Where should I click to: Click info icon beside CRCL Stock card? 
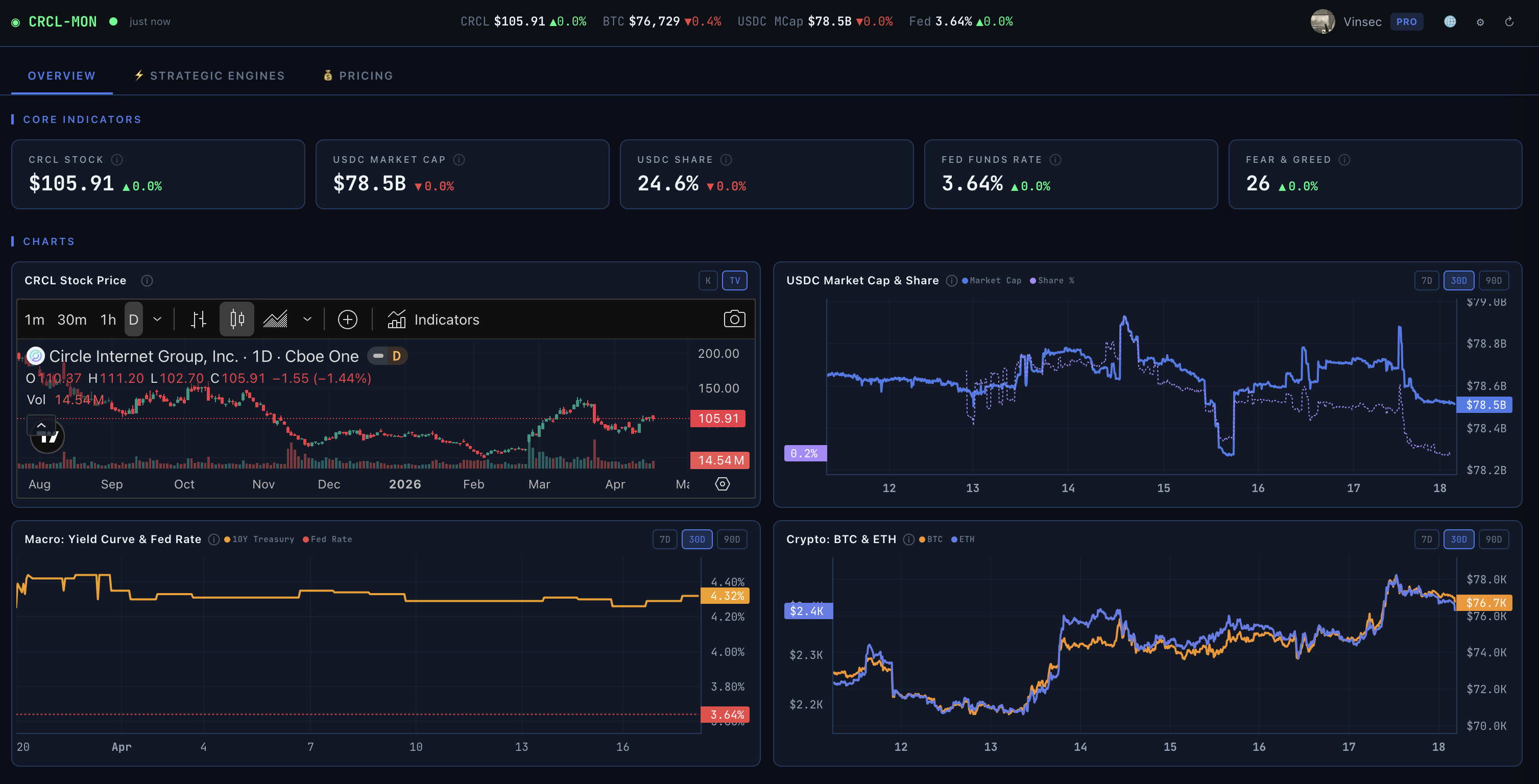[x=117, y=159]
